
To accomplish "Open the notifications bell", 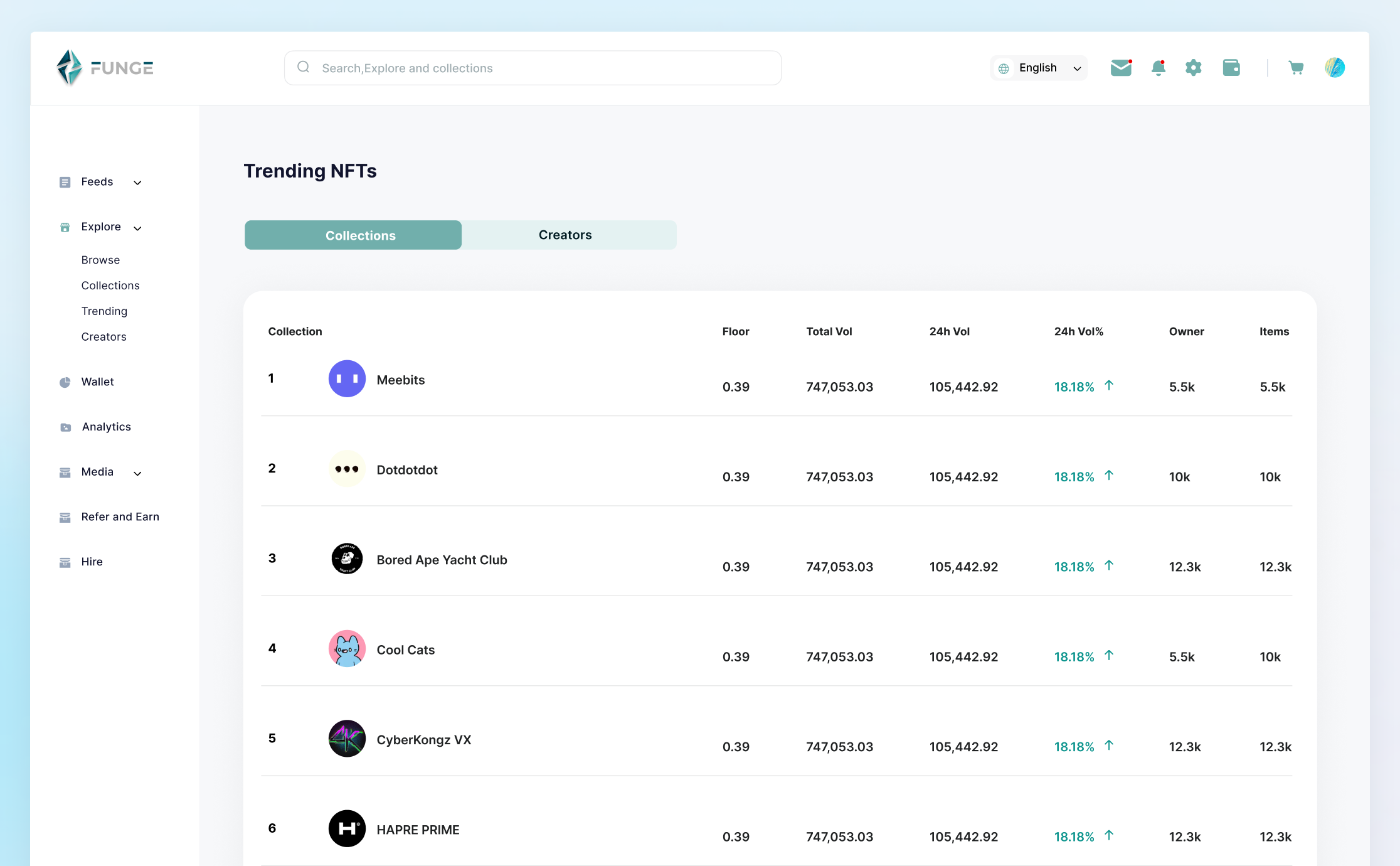I will pos(1159,68).
